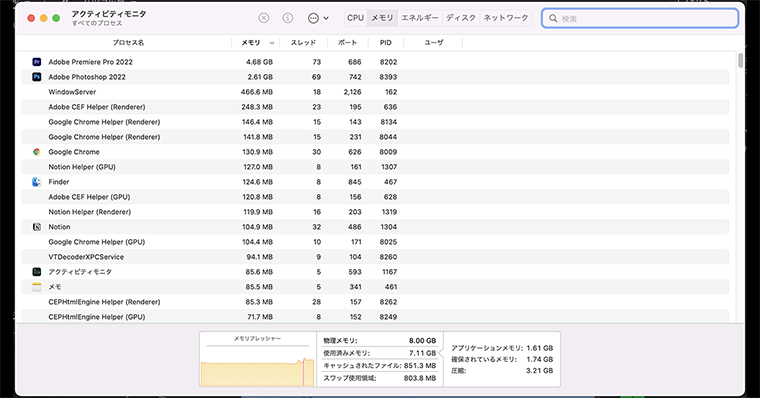Click PID value 8393
This screenshot has width=760, height=398.
click(x=388, y=77)
